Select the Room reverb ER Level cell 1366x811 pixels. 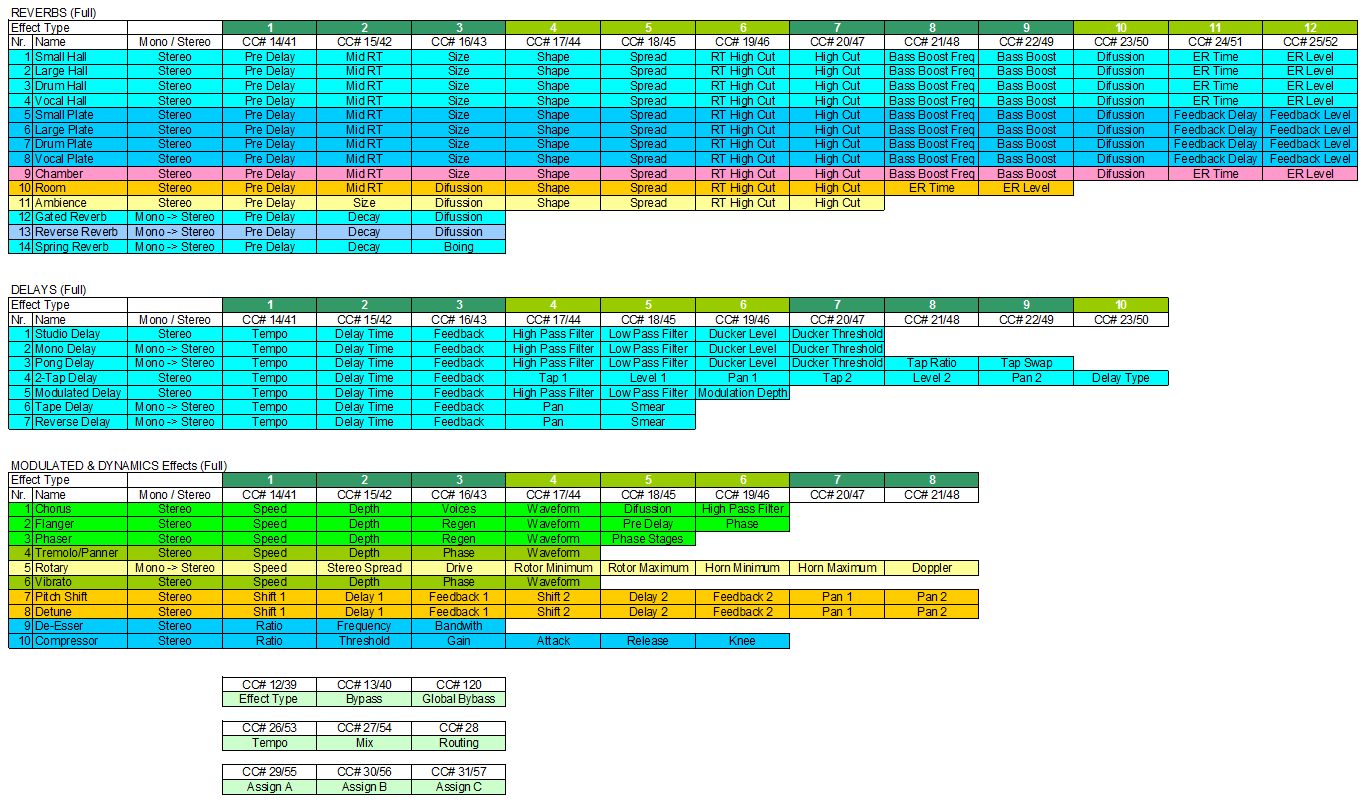(1026, 188)
